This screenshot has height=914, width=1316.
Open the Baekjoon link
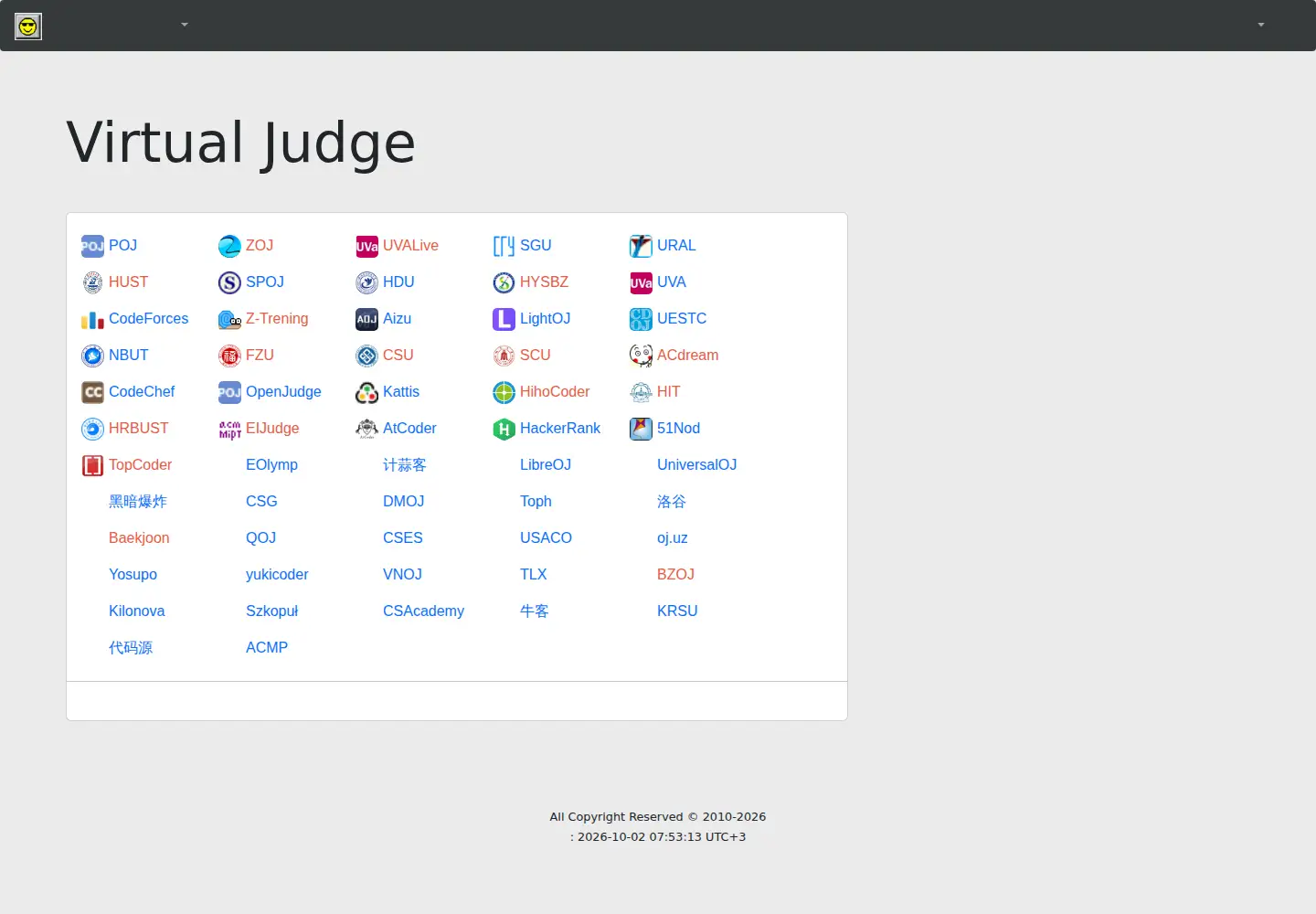coord(139,537)
